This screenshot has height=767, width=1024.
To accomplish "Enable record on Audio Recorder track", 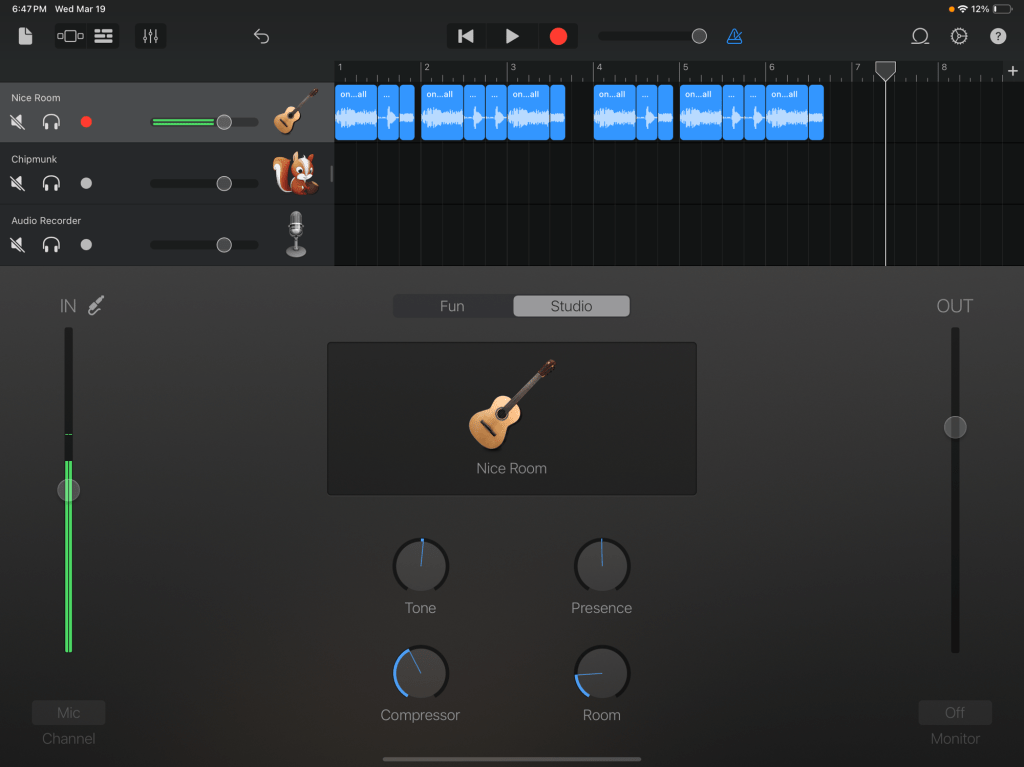I will pos(86,245).
